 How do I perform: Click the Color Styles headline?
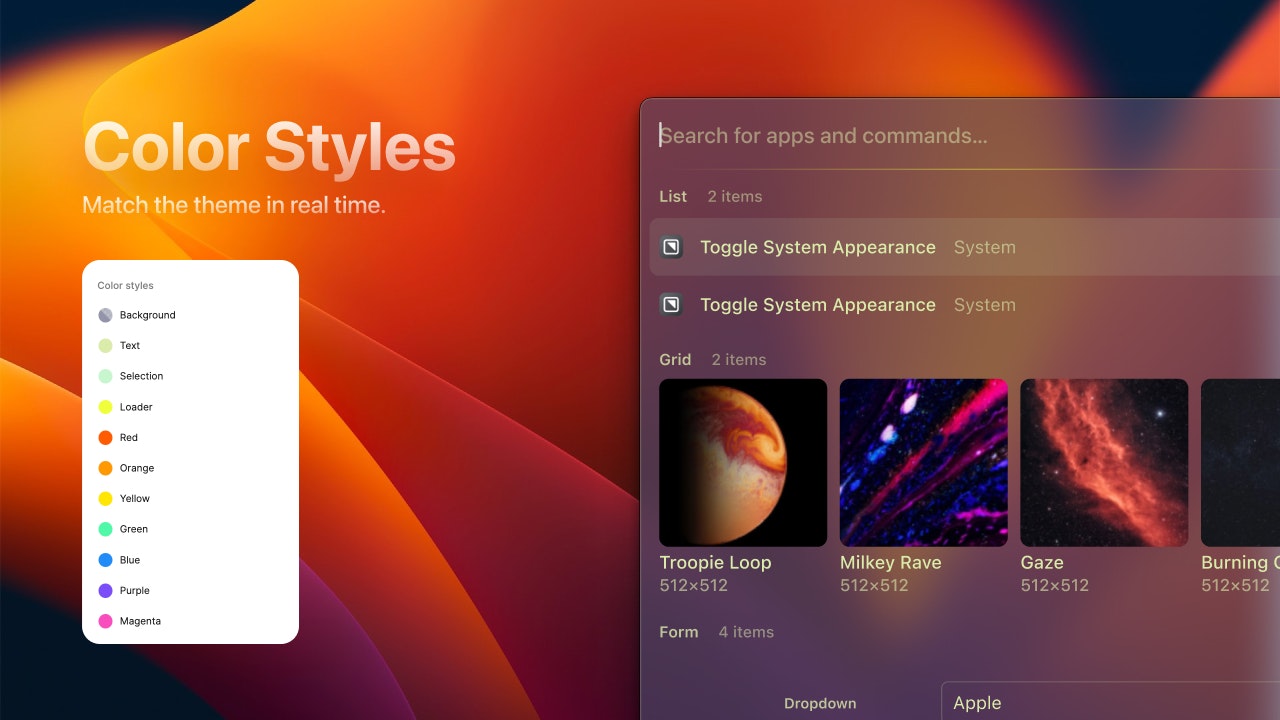[x=269, y=147]
